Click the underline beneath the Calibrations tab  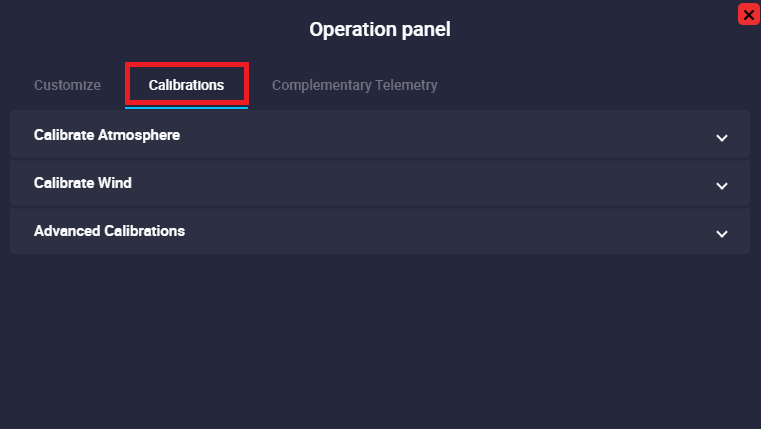click(x=186, y=107)
